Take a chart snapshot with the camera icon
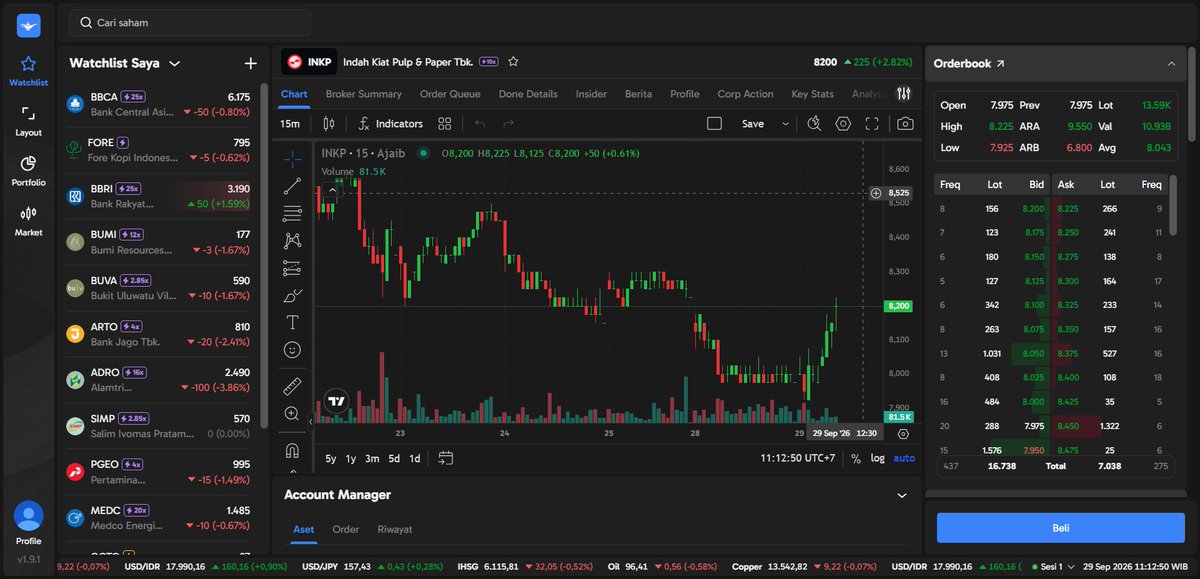The height and width of the screenshot is (579, 1200). pyautogui.click(x=905, y=124)
